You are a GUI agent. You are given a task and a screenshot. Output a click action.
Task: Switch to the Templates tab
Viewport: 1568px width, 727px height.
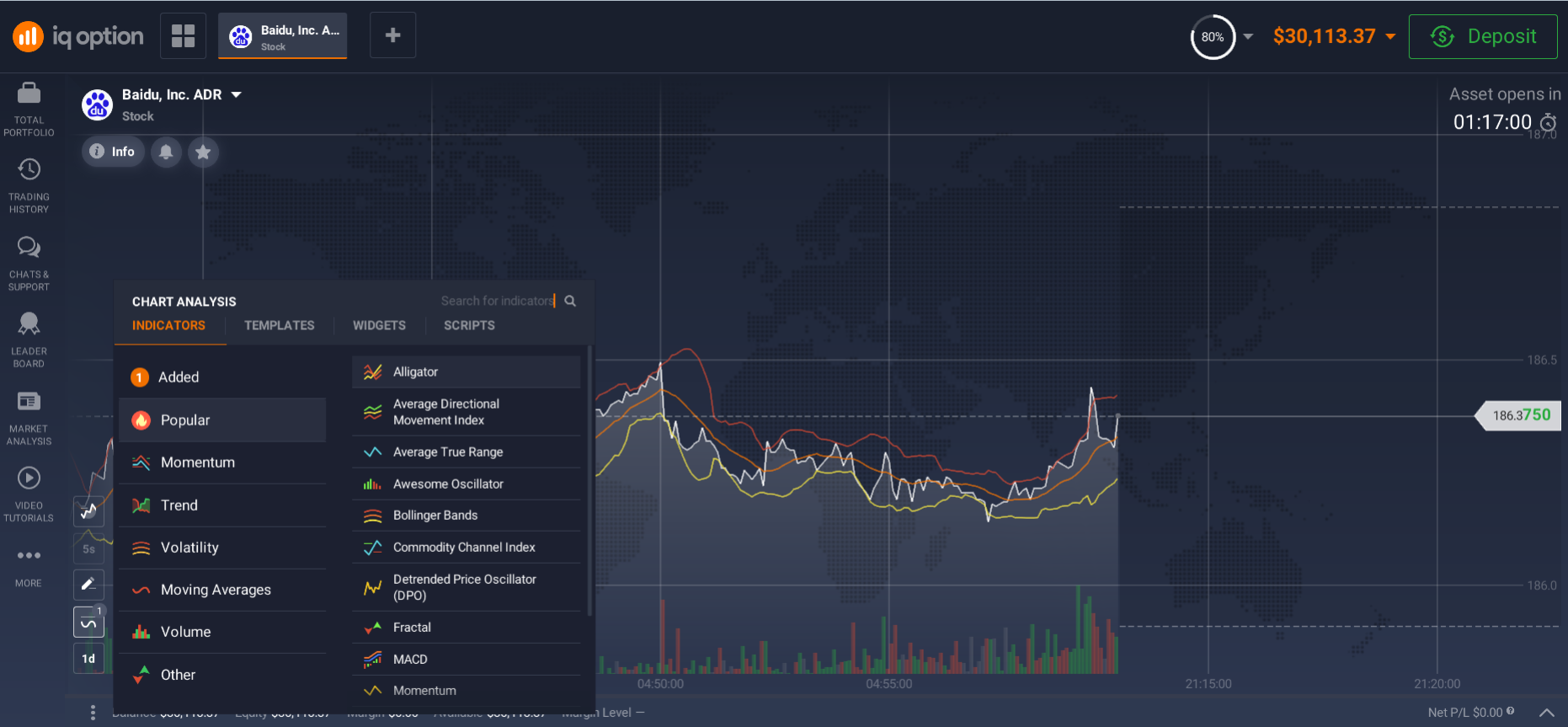[280, 326]
